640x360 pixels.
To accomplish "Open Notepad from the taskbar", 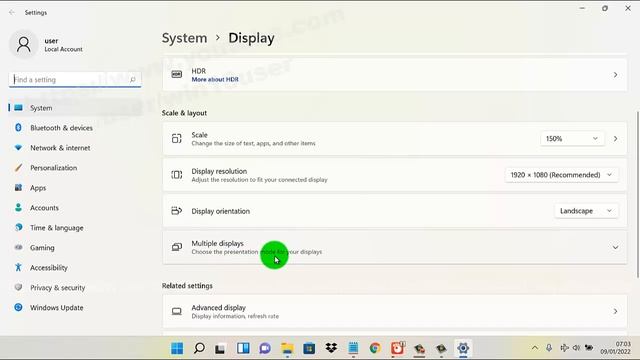I will 353,348.
